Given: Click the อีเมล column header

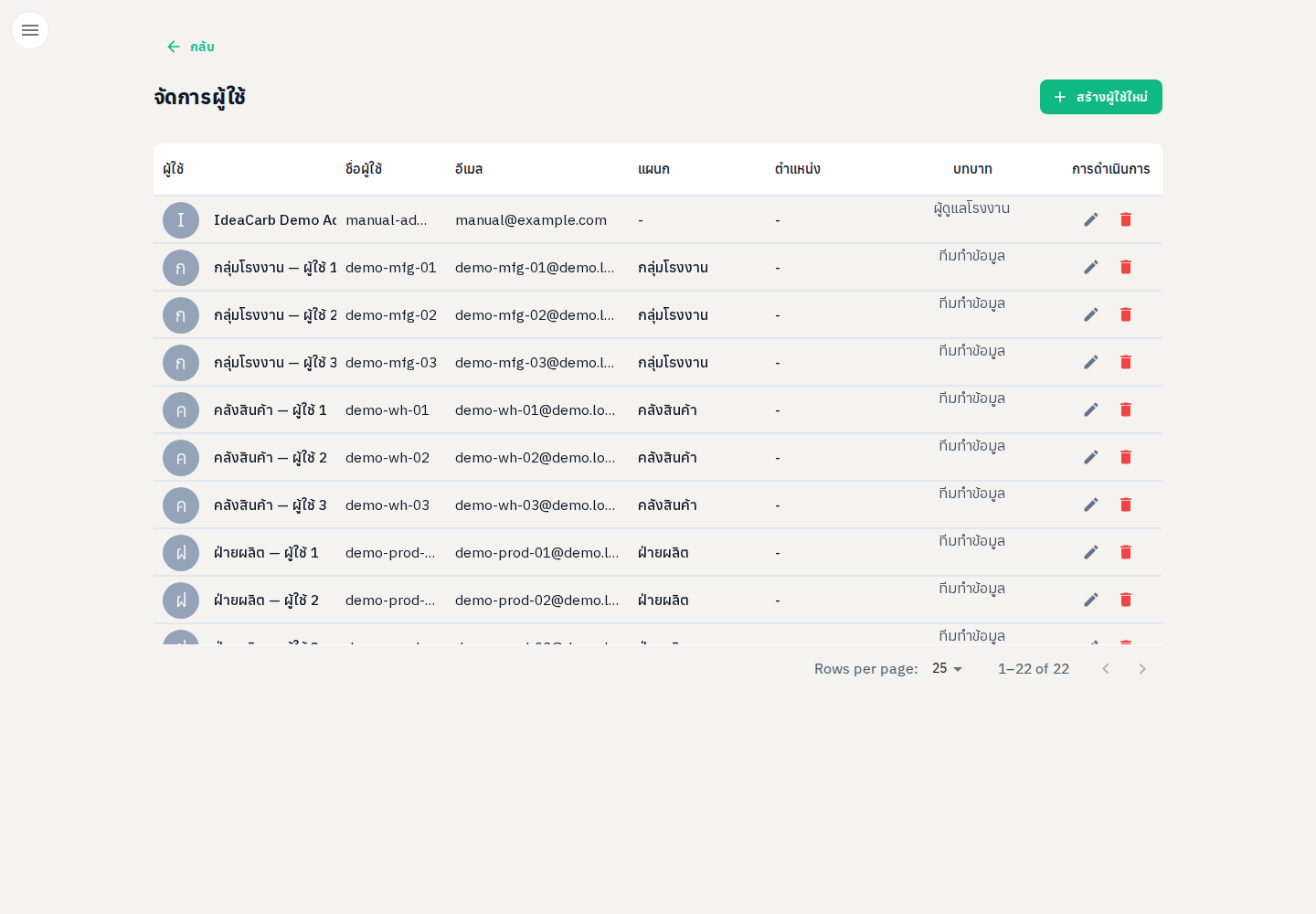Looking at the screenshot, I should pos(469,169).
